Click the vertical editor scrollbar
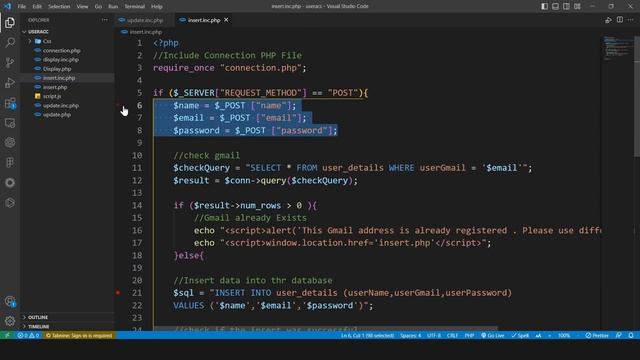 637,96
